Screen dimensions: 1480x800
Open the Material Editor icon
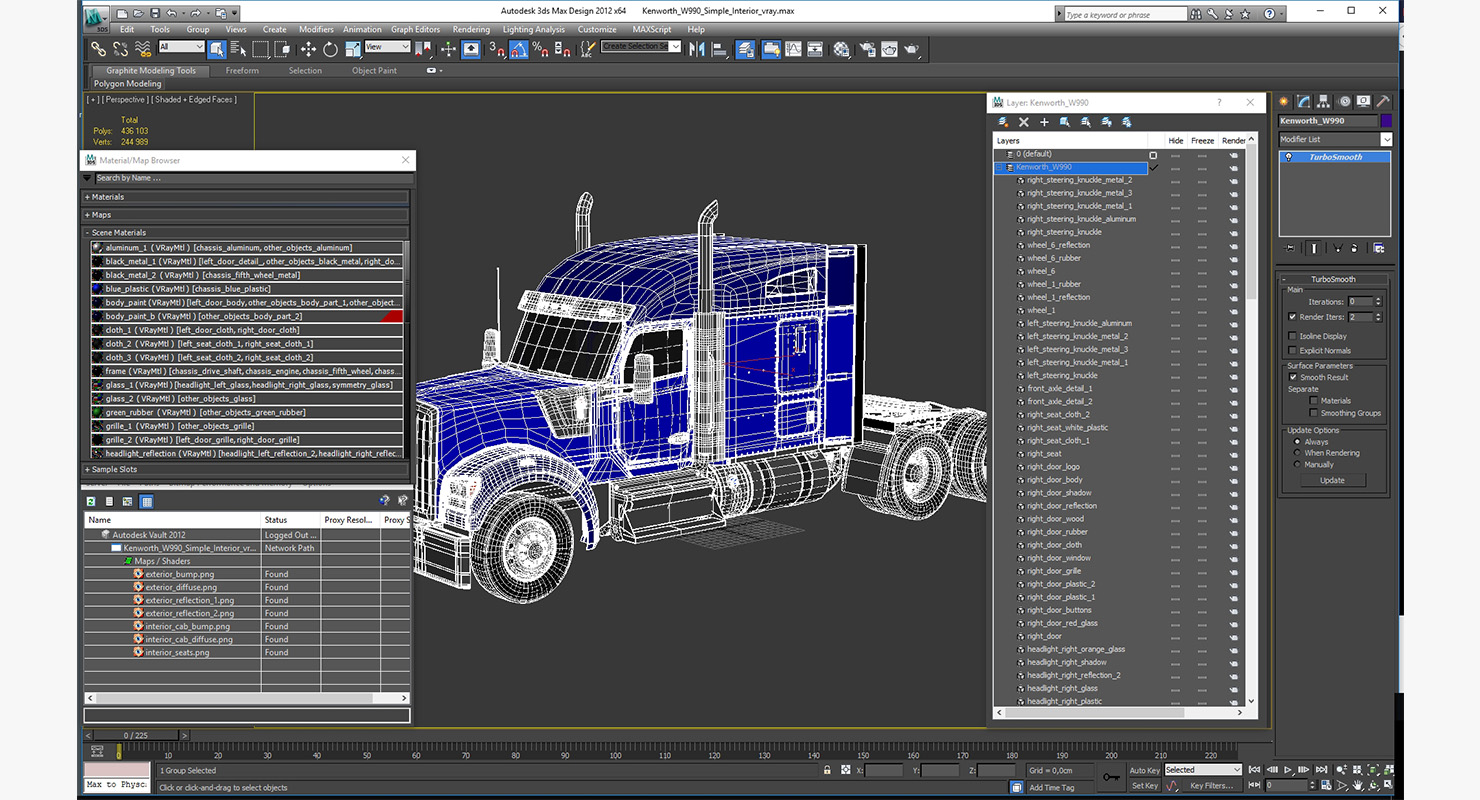pos(841,49)
